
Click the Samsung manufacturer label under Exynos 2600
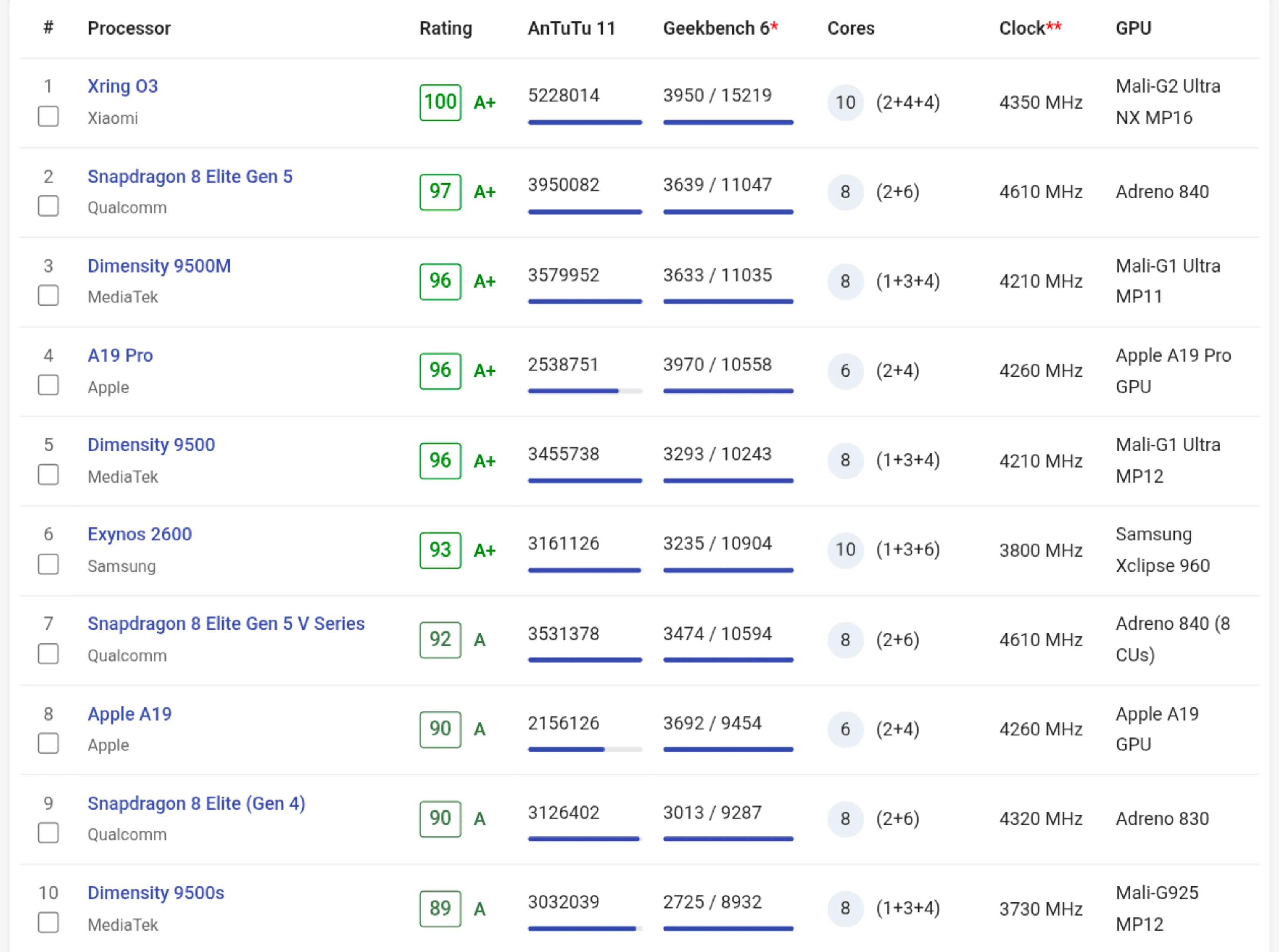pyautogui.click(x=122, y=567)
